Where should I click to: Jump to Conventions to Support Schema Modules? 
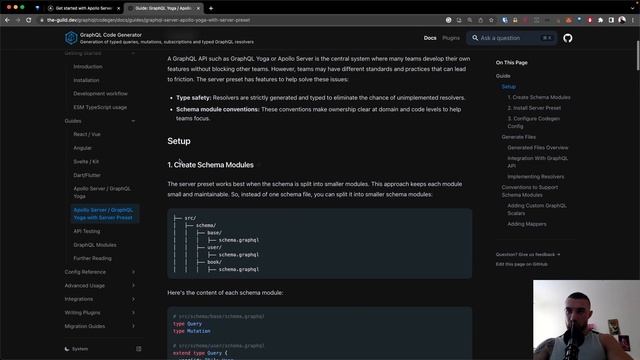(x=529, y=191)
